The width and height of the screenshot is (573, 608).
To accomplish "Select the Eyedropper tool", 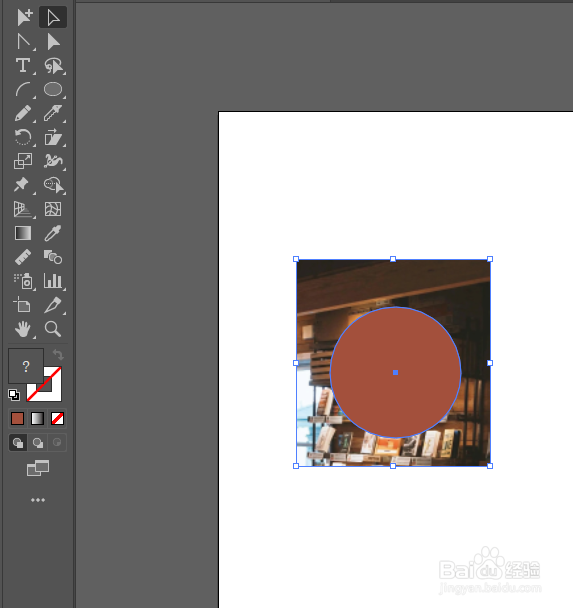I will 53,233.
